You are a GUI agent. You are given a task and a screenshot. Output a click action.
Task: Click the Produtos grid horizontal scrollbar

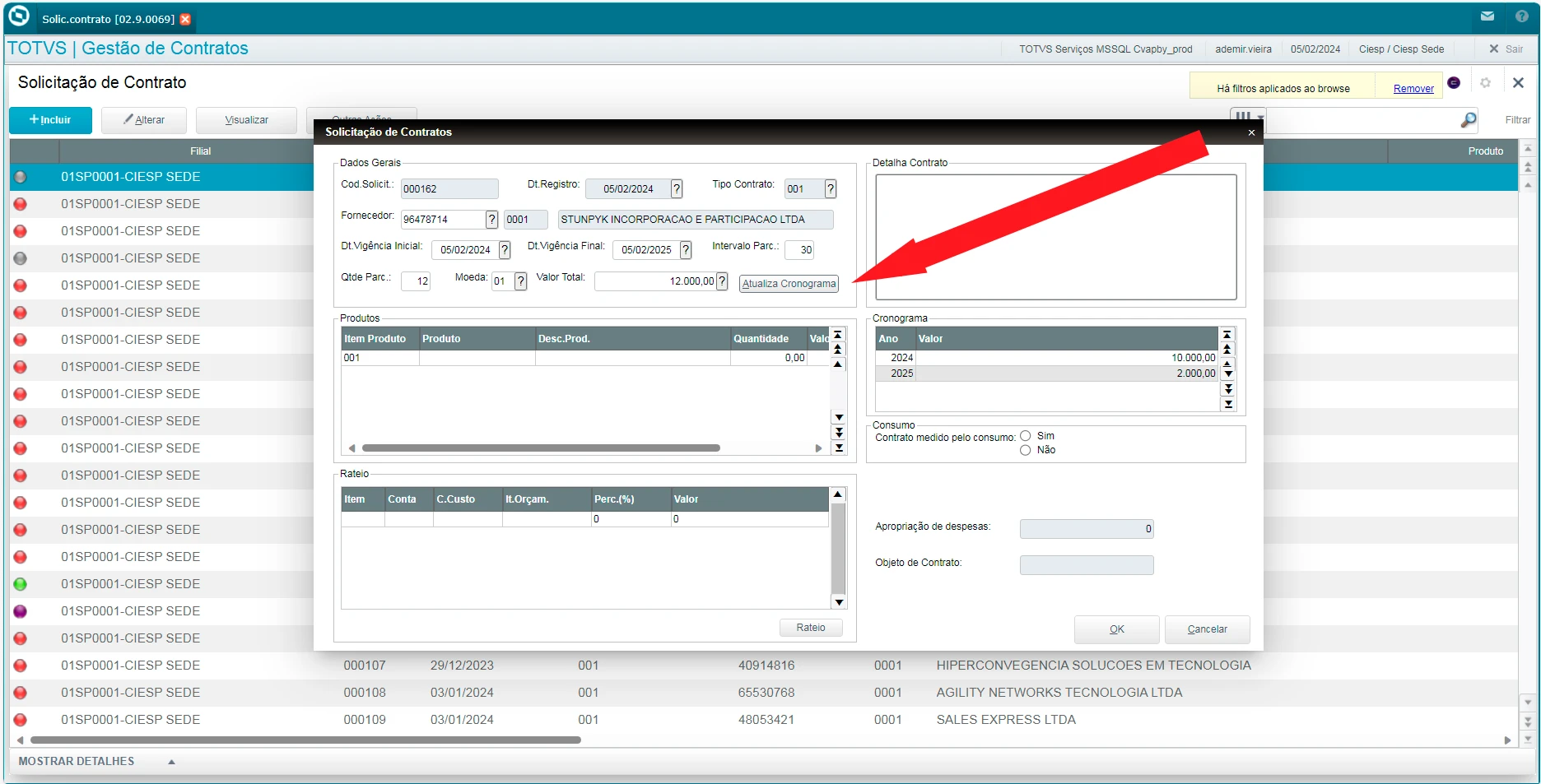[x=541, y=448]
